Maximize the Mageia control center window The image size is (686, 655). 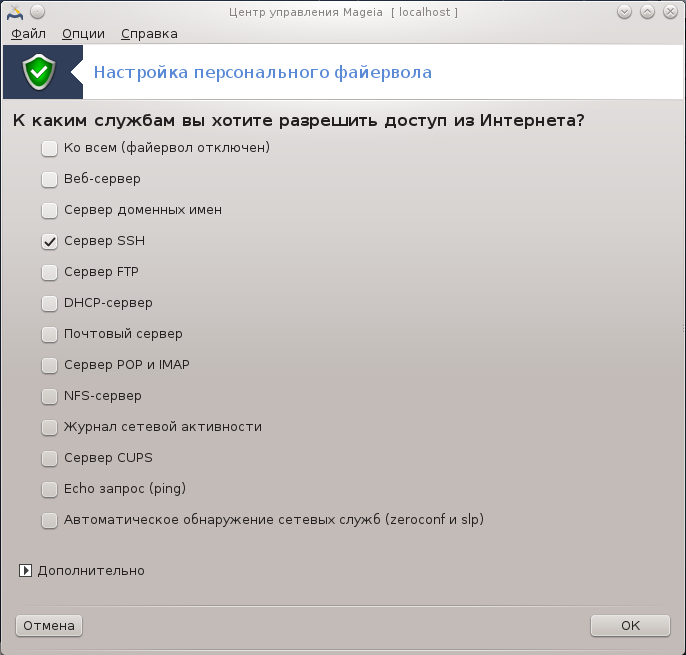pos(648,12)
